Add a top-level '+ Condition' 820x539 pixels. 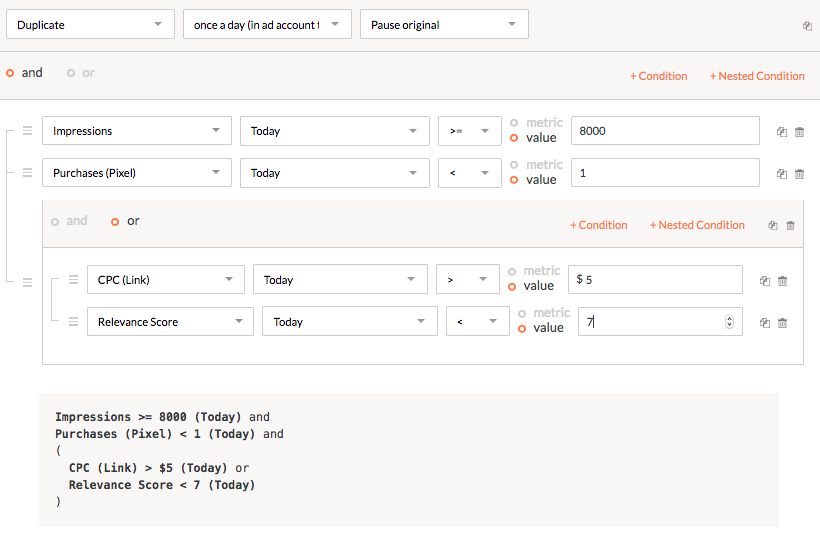(x=658, y=76)
